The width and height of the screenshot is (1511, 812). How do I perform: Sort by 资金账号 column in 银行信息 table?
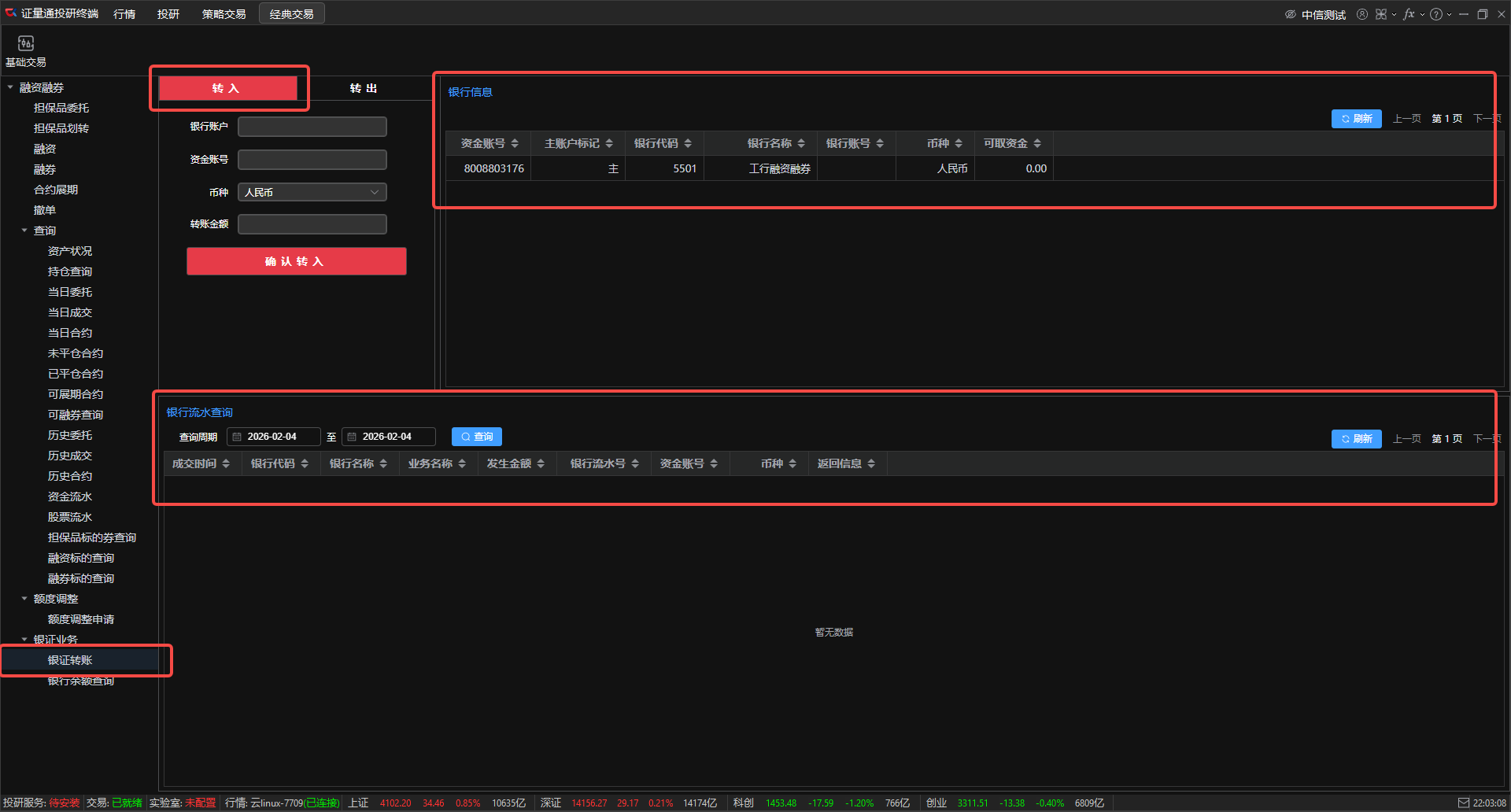coord(515,143)
